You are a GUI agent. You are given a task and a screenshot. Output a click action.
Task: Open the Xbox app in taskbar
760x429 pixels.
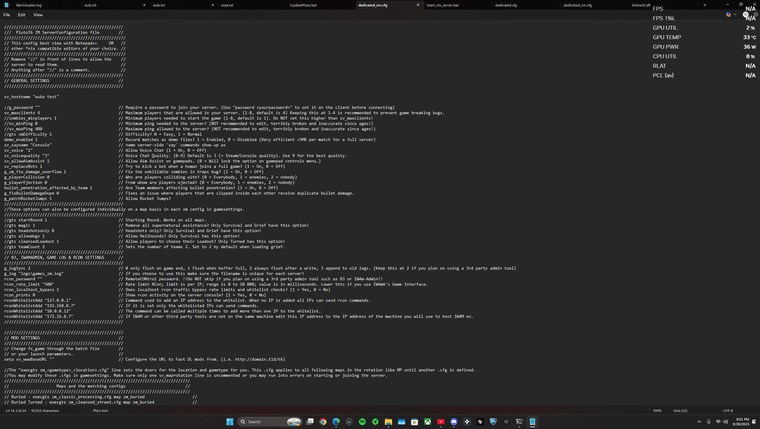(x=427, y=422)
